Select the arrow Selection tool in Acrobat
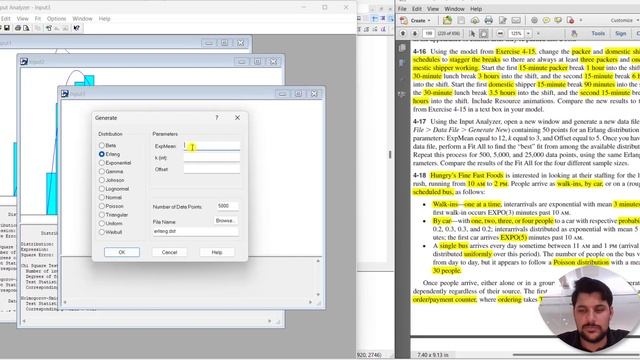 [472, 33]
